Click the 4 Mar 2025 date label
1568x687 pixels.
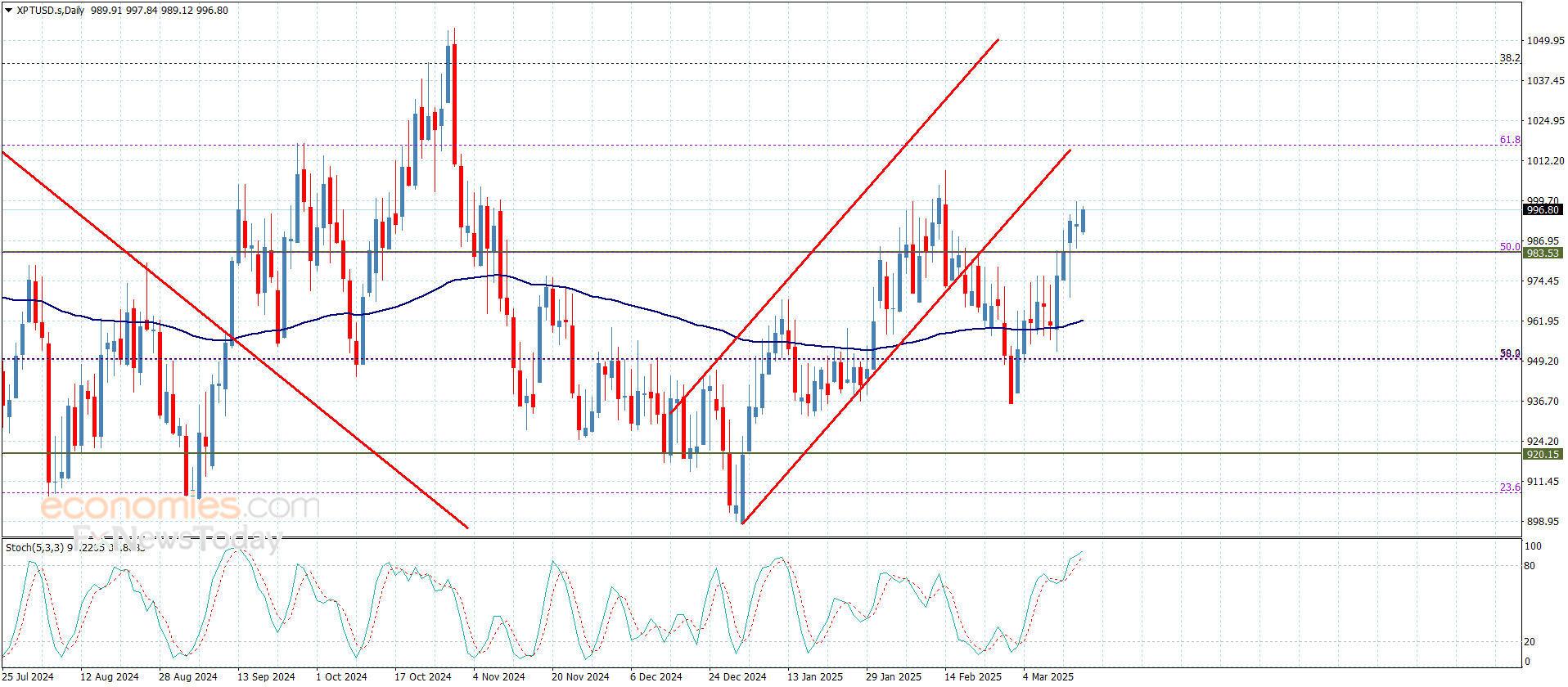coord(1048,676)
